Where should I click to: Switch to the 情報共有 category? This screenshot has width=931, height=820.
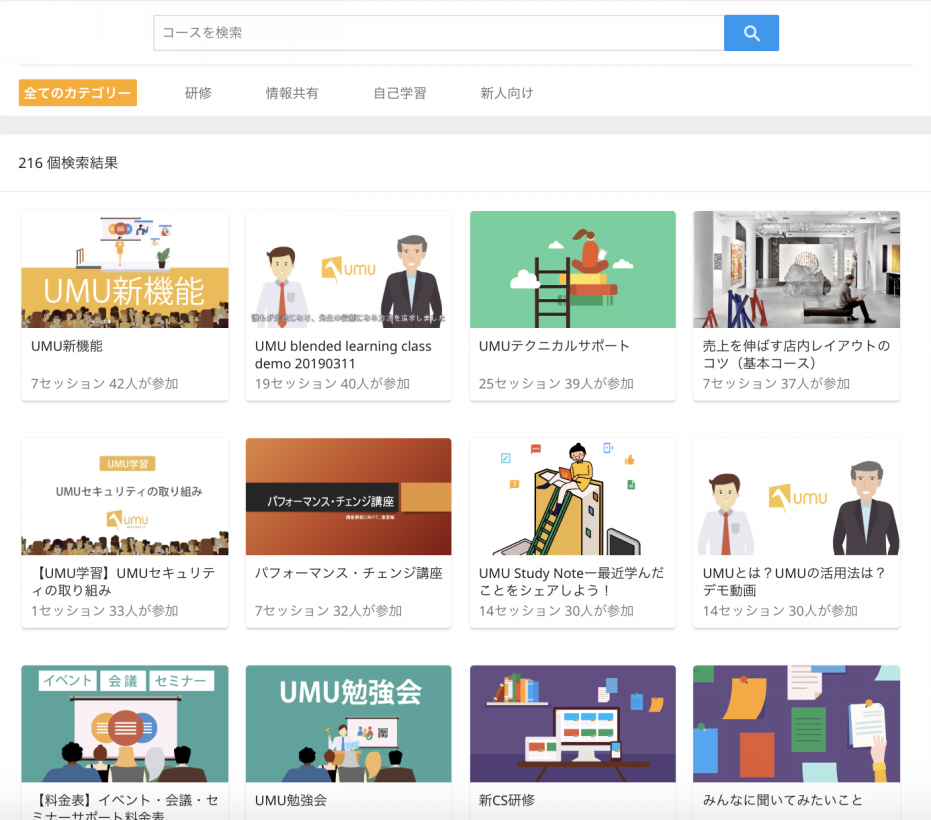pyautogui.click(x=292, y=93)
